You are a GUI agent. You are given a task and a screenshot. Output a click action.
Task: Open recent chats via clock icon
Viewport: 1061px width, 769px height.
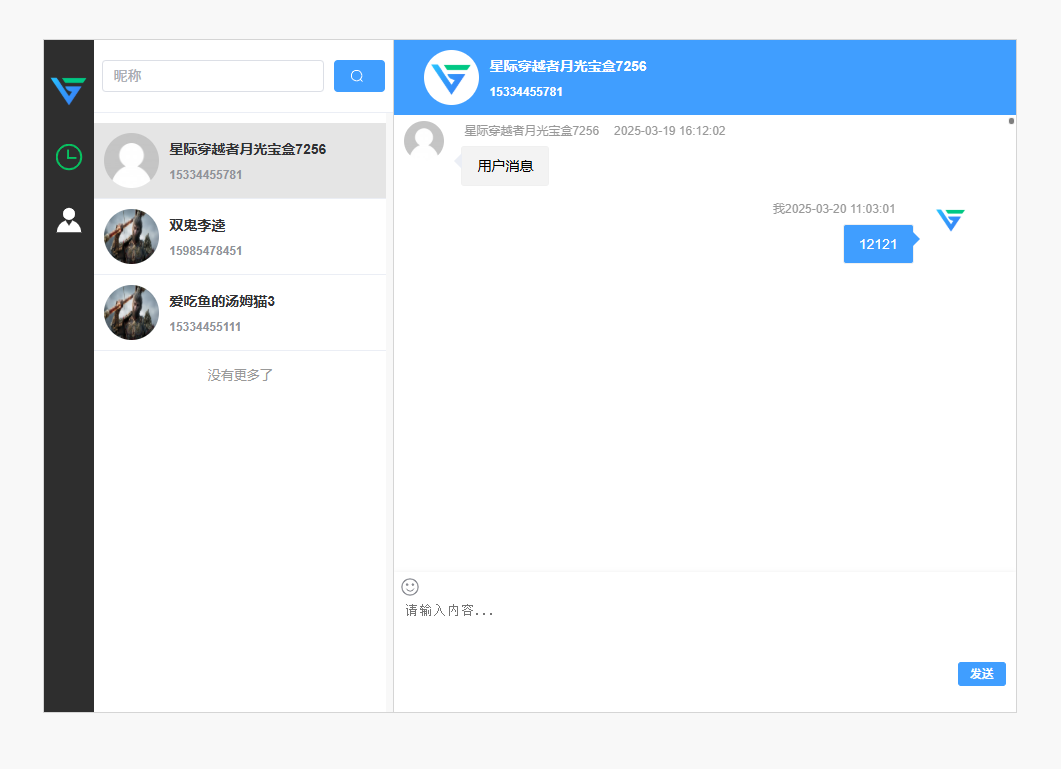[68, 157]
